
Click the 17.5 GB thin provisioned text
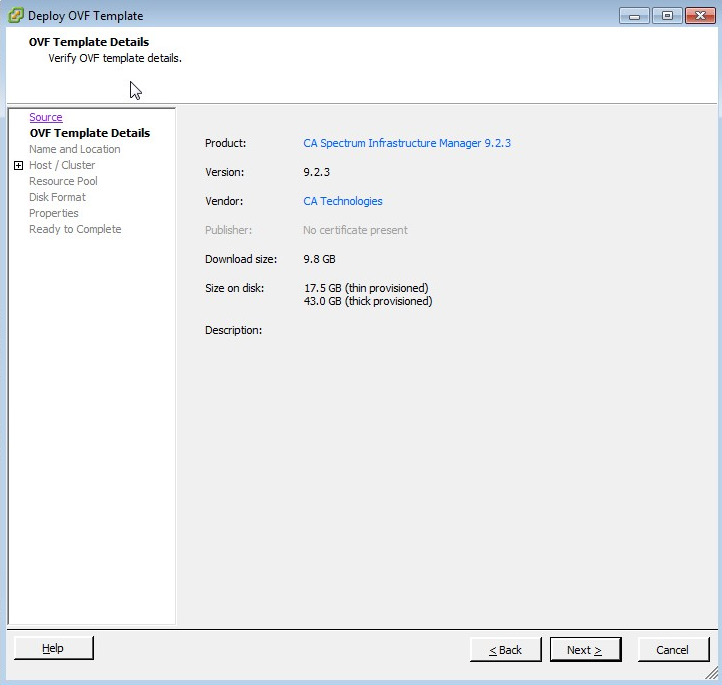pos(366,288)
